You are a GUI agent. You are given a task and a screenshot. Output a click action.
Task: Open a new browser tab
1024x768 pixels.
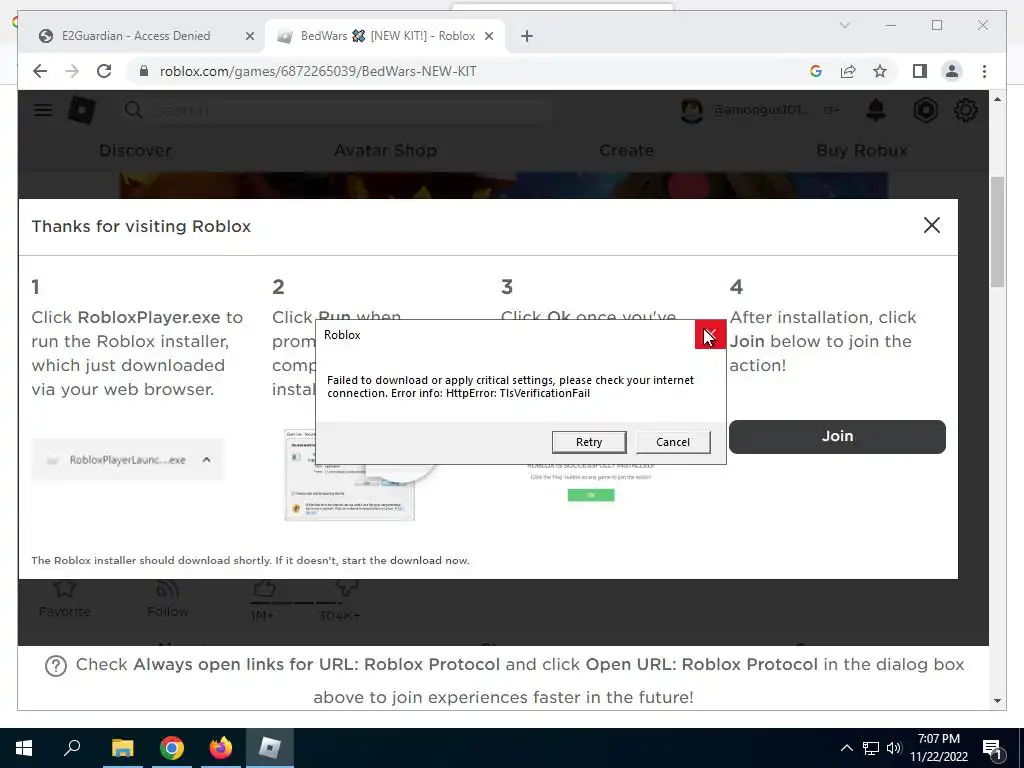pos(527,37)
